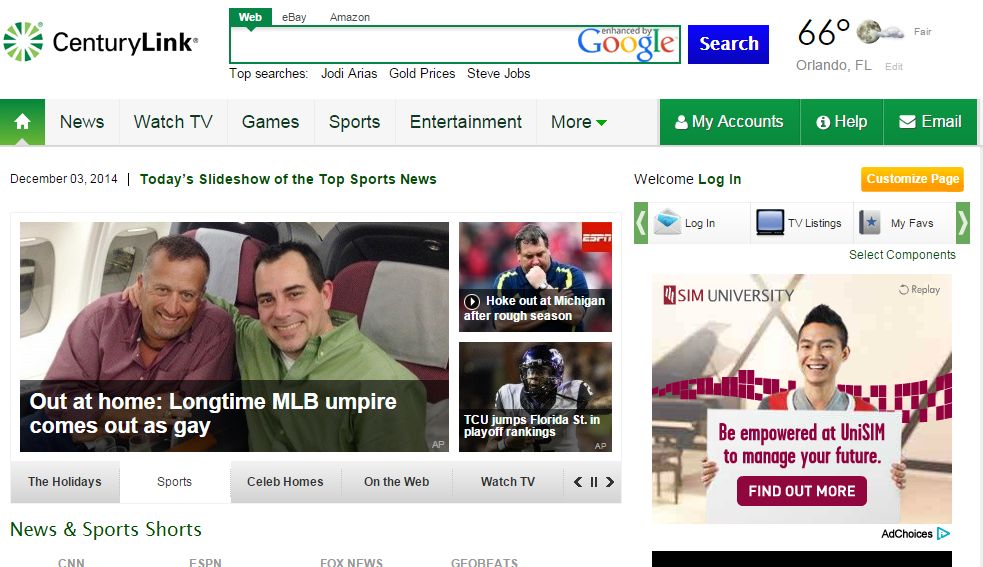Click the Welcome Log In link
This screenshot has height=567, width=983.
click(x=720, y=179)
